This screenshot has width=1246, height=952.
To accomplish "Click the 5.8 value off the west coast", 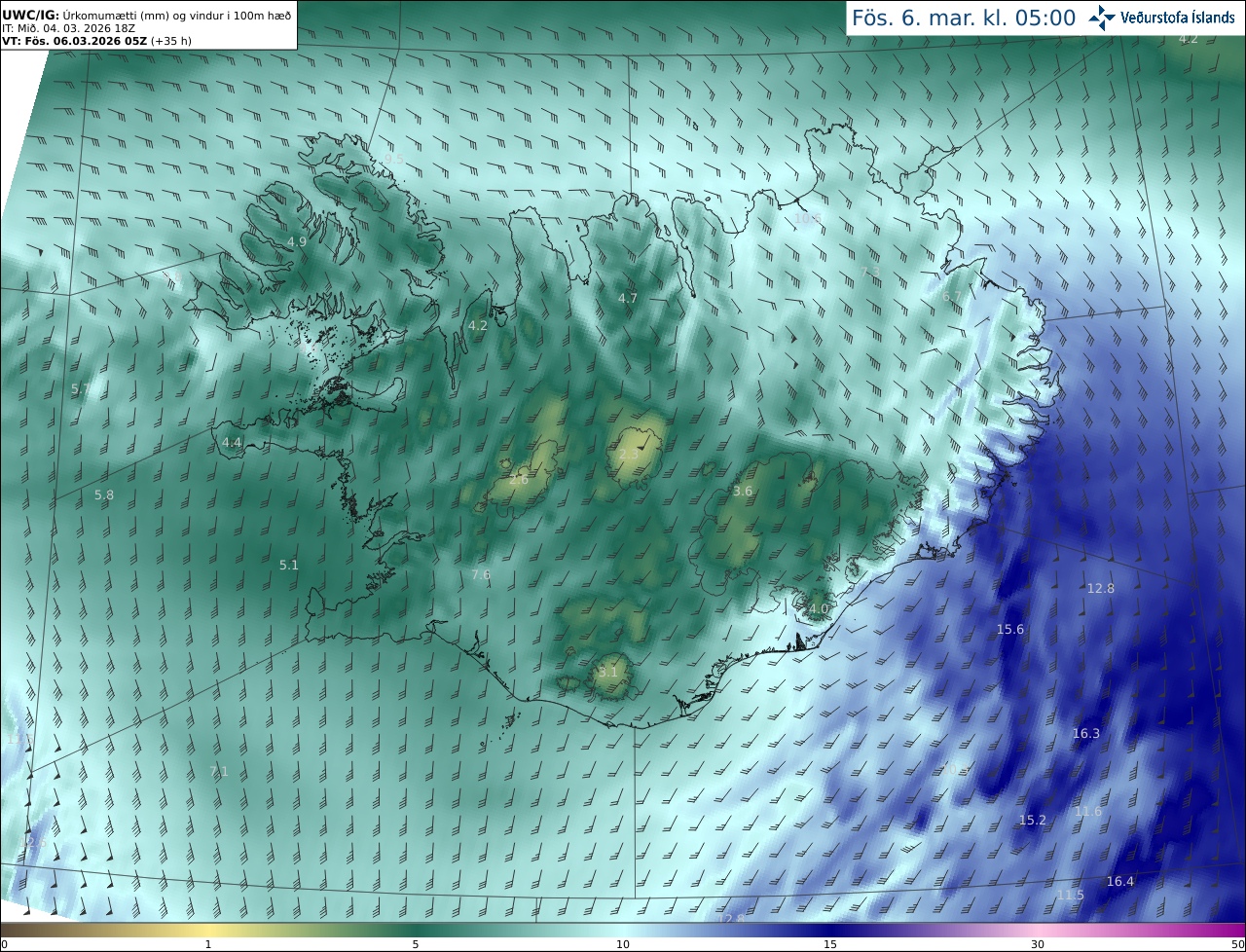I will pyautogui.click(x=104, y=494).
